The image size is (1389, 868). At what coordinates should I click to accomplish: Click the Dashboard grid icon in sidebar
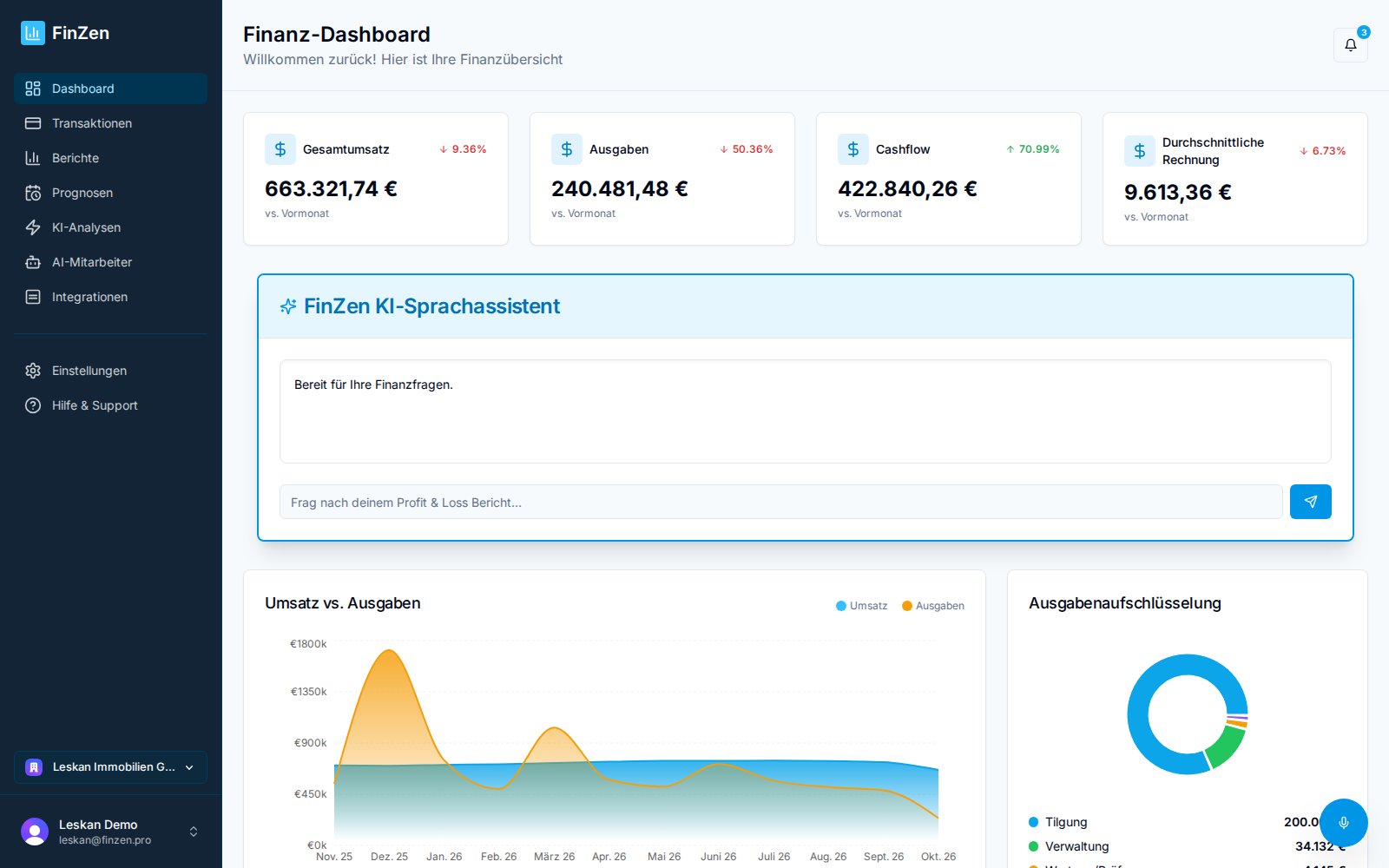[33, 89]
